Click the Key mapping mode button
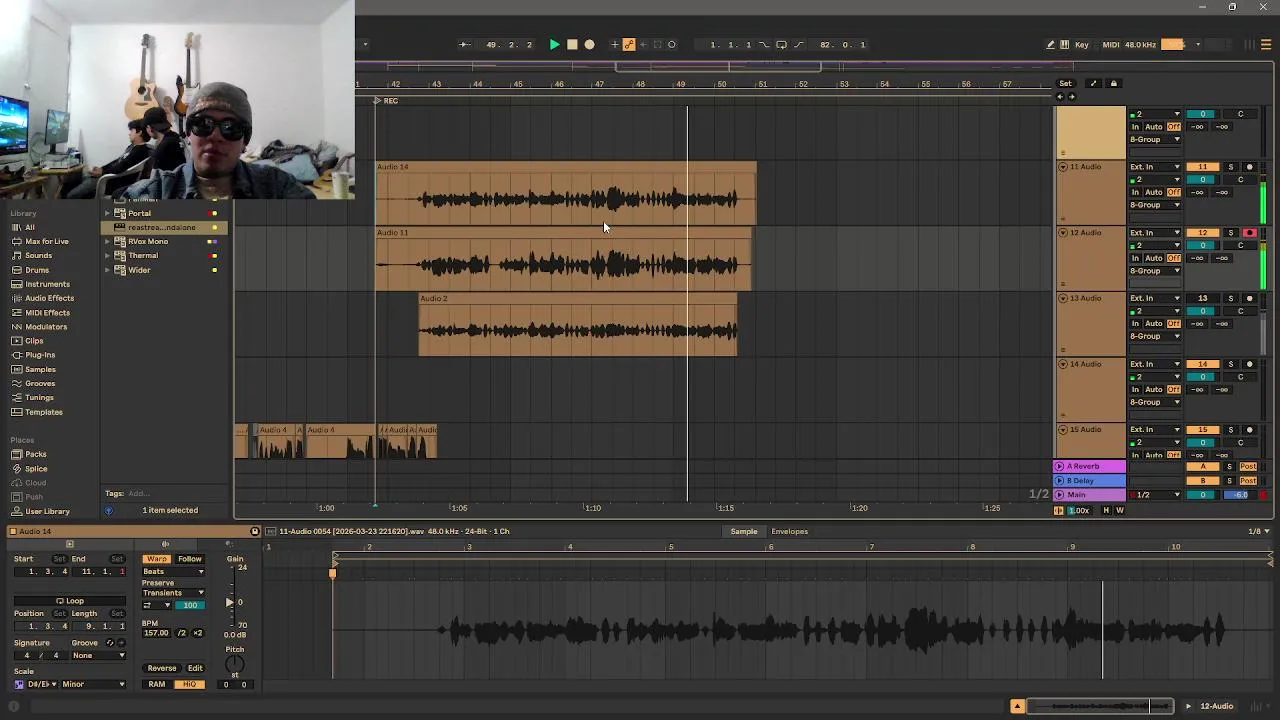Screen dimensions: 1280x720 (x=1081, y=44)
